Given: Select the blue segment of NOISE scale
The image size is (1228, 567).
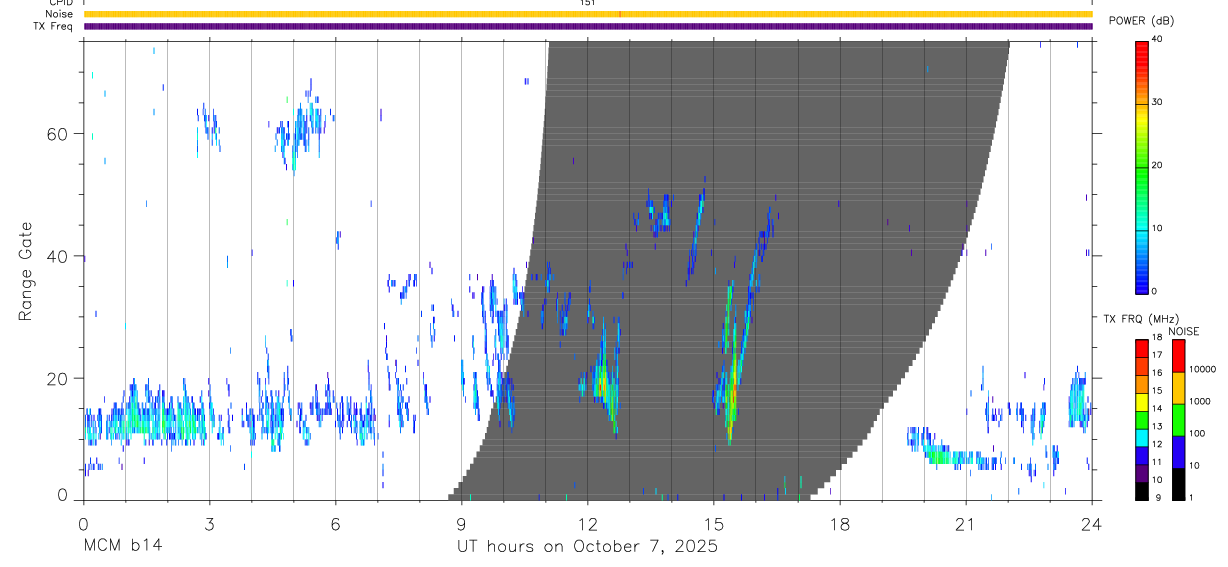Looking at the screenshot, I should point(1178,452).
